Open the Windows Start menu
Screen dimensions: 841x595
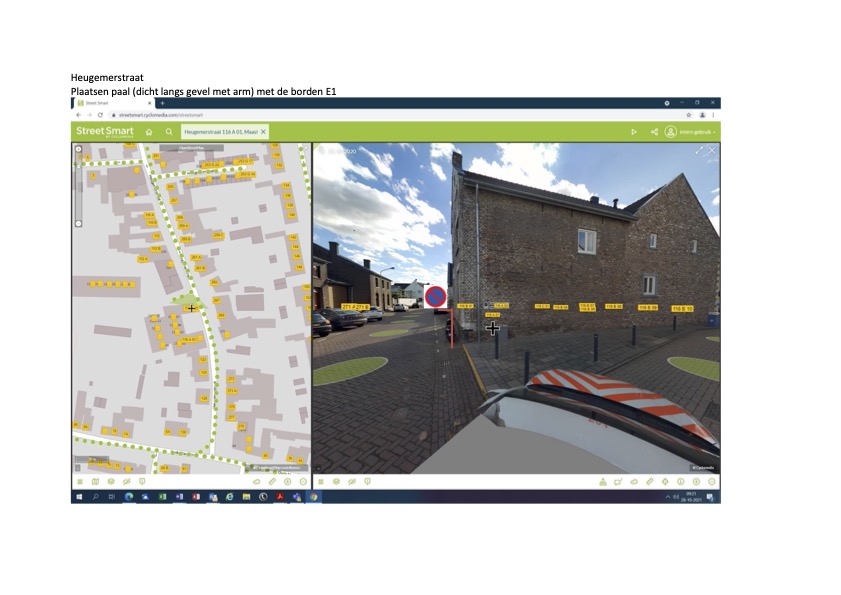[x=78, y=496]
